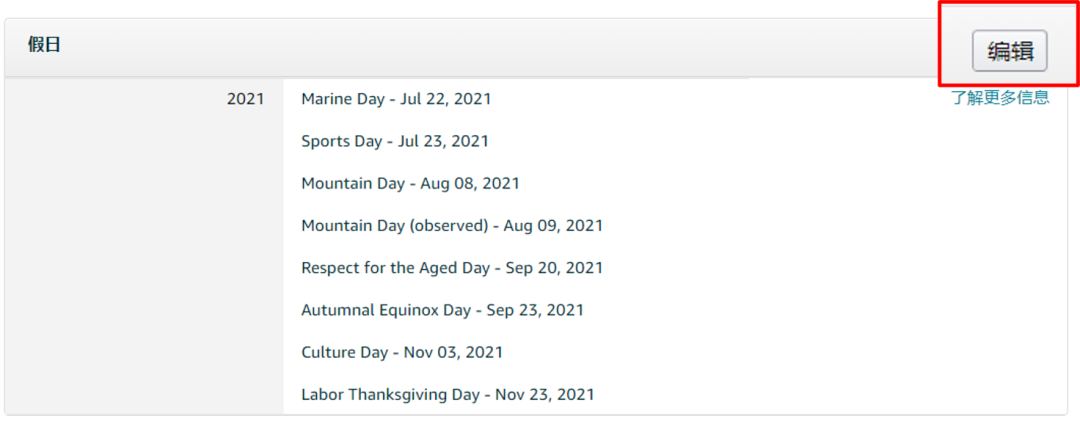
Task: Click the Nov 23, 2021 date text
Action: pyautogui.click(x=544, y=395)
